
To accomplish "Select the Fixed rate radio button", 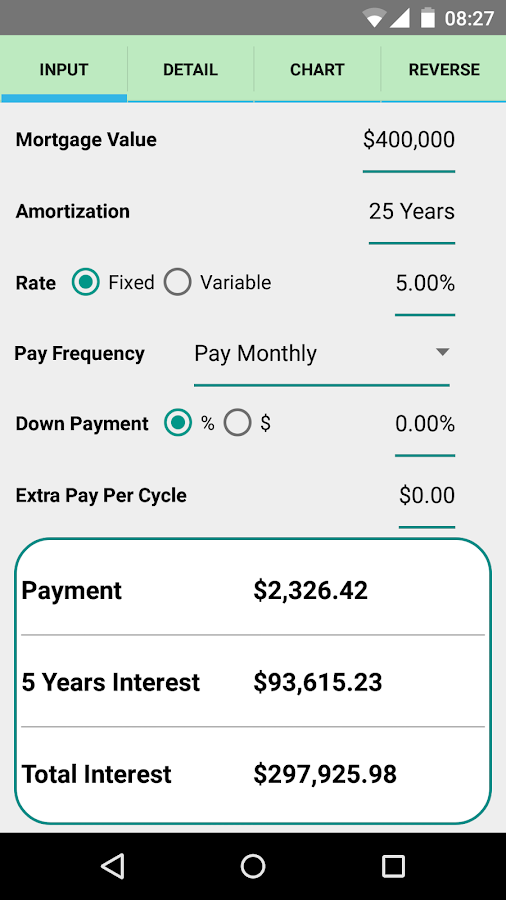I will pos(85,282).
